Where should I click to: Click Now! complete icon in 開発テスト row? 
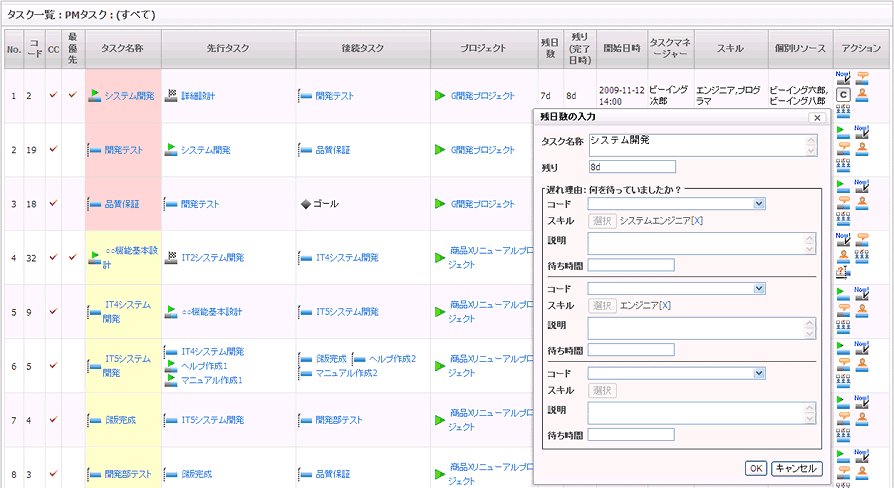tap(862, 132)
